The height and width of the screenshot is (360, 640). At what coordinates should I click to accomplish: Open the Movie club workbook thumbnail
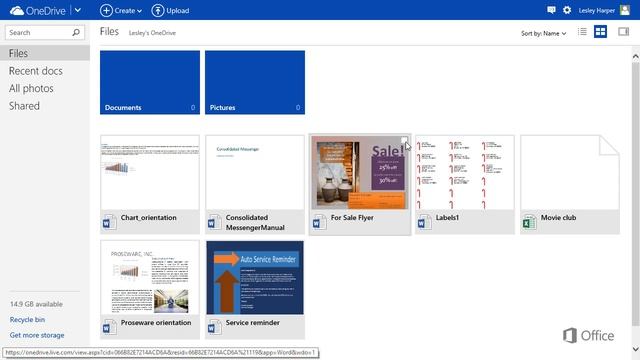(570, 173)
